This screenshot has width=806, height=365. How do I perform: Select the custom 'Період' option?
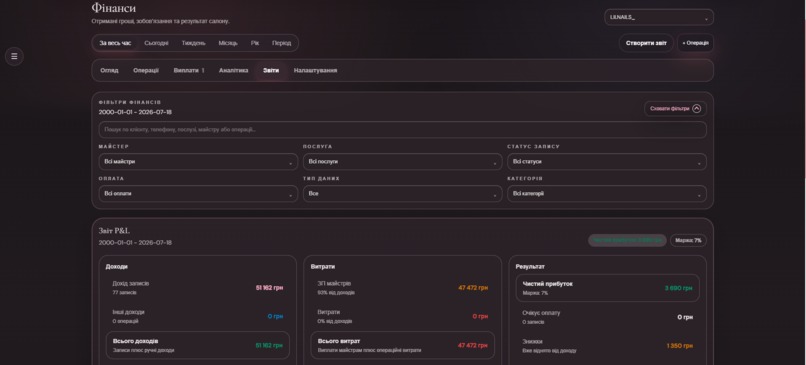pyautogui.click(x=282, y=43)
